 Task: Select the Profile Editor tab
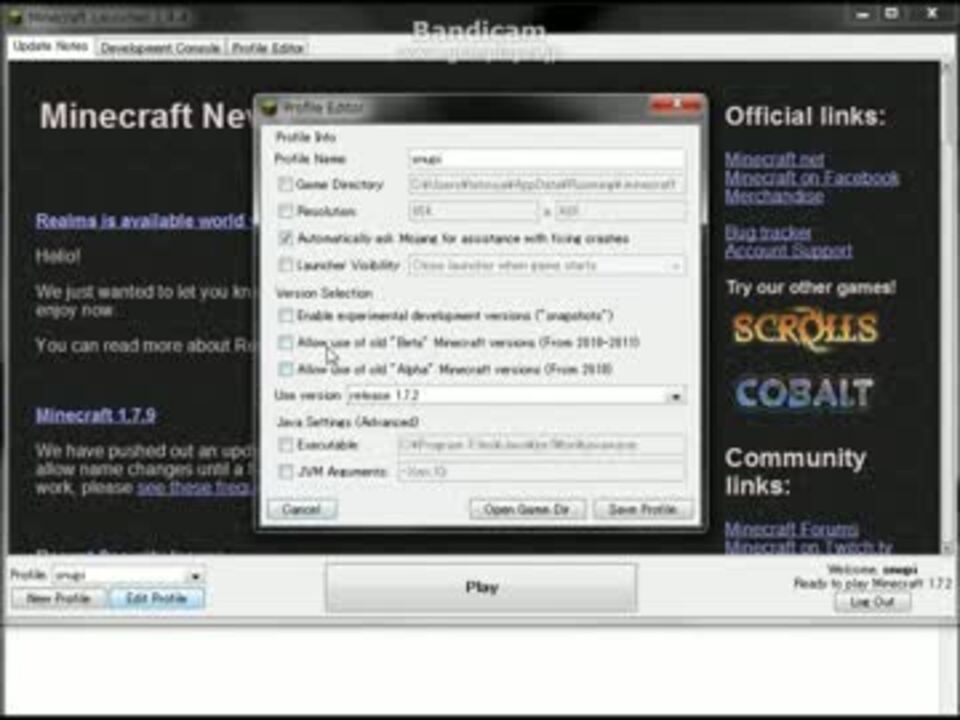point(268,48)
